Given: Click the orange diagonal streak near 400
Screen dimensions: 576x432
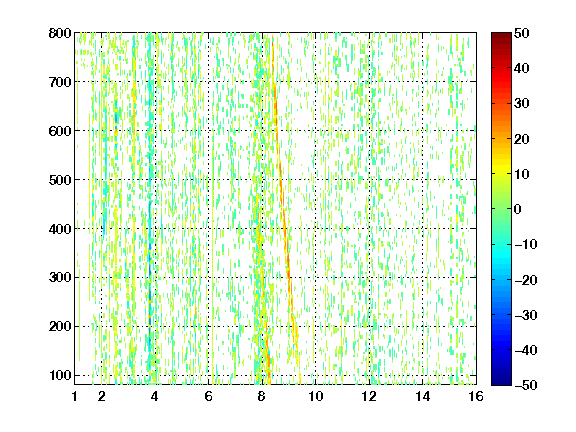Looking at the screenshot, I should (285, 228).
